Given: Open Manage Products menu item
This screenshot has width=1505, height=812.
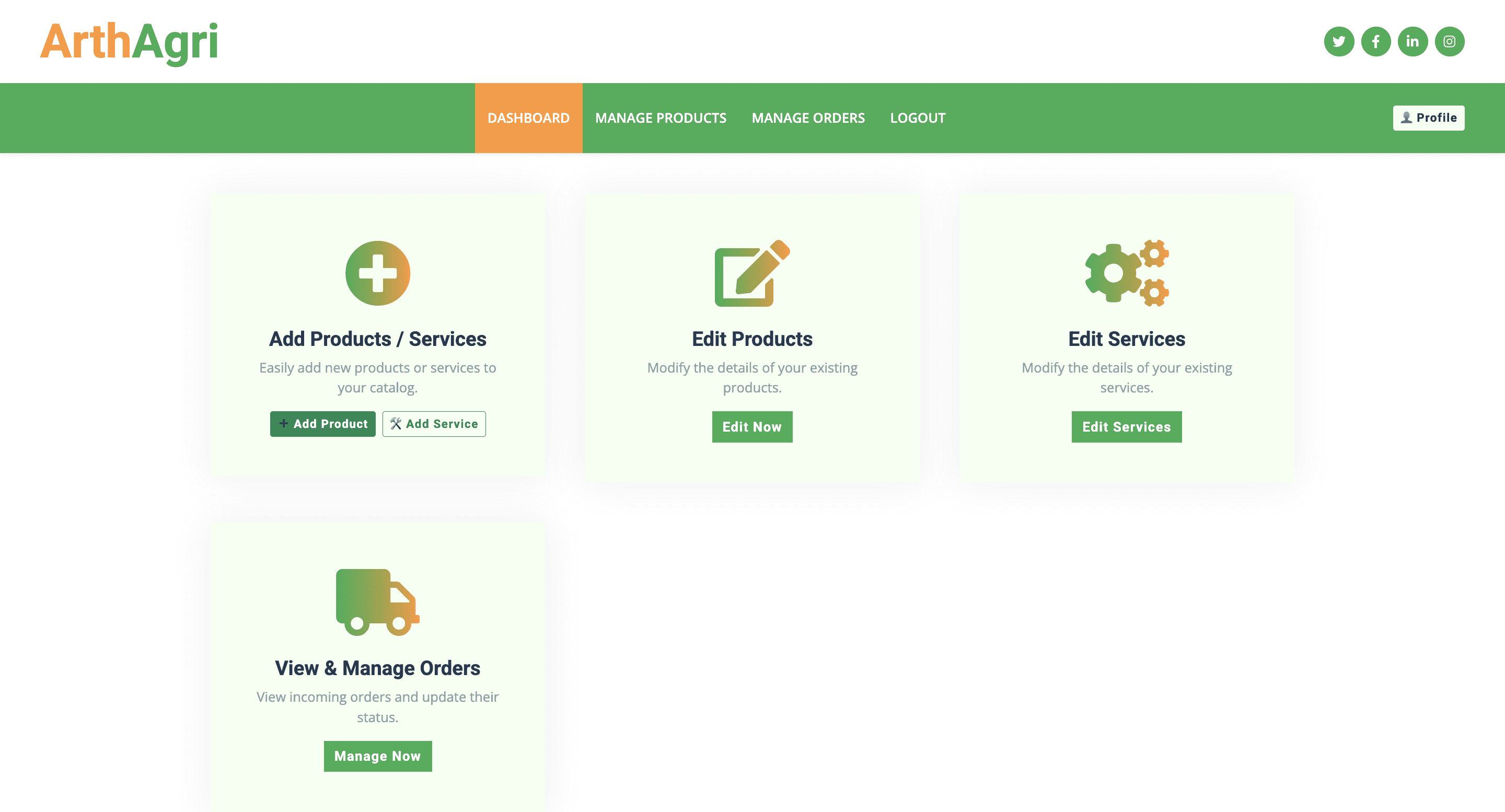Looking at the screenshot, I should (x=660, y=118).
